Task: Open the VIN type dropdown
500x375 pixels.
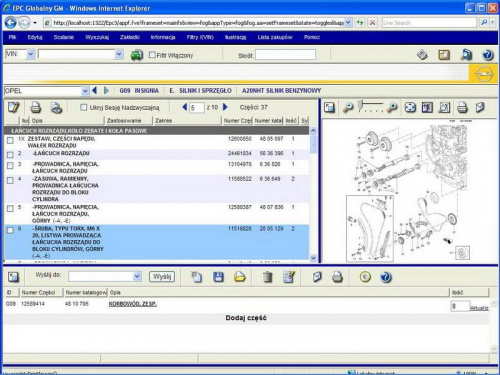Action: (x=30, y=54)
